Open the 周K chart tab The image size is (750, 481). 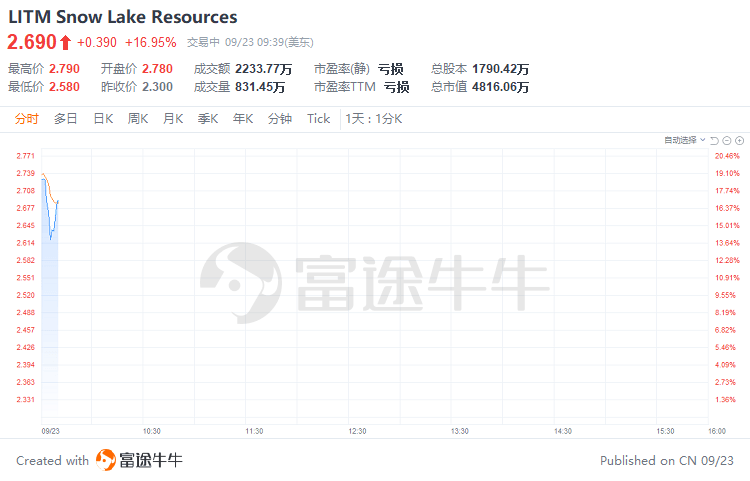coord(138,119)
